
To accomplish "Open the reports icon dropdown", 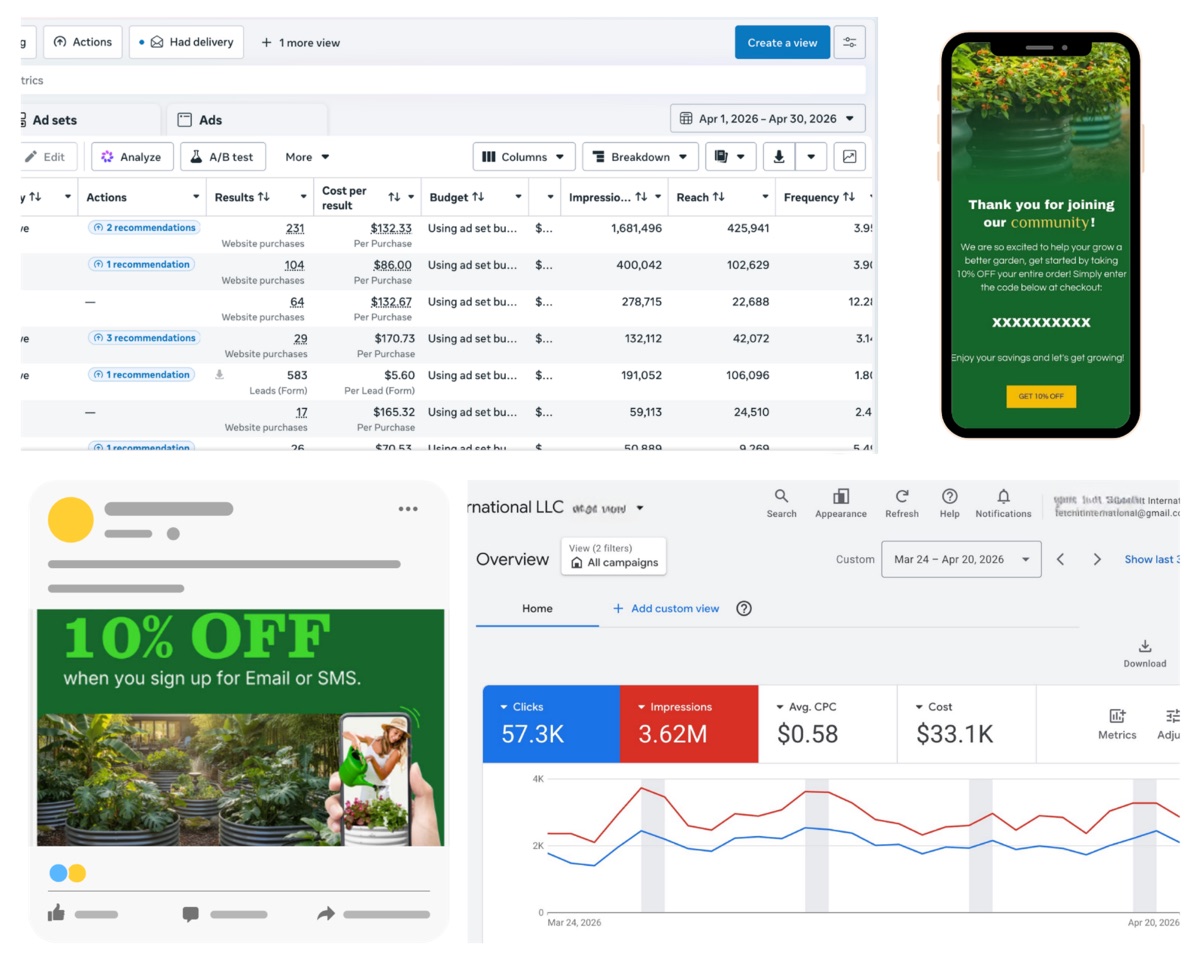I will click(730, 157).
